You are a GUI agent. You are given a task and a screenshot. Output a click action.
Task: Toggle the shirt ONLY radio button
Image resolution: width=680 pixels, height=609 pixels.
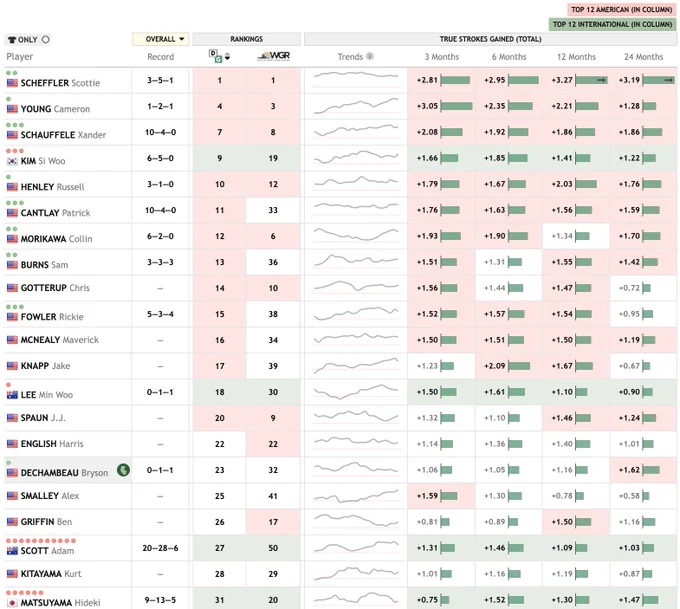[x=46, y=39]
